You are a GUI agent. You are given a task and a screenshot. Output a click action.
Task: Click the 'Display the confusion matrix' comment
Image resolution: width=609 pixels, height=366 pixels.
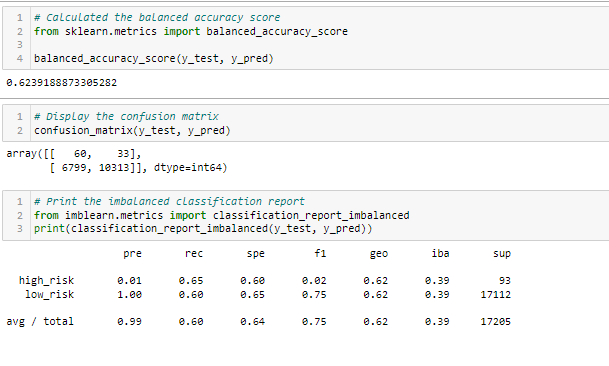pos(126,117)
